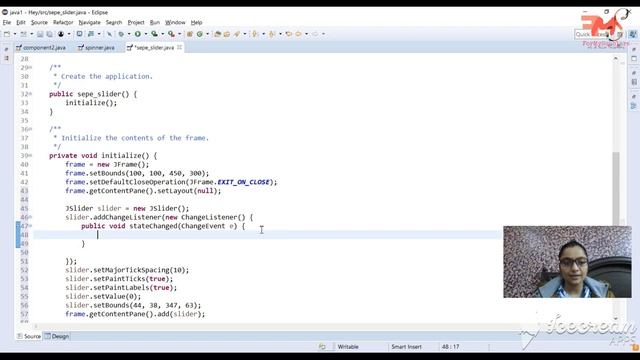This screenshot has height=360, width=640.
Task: Open the Run button dropdown arrow
Action: 145,34
